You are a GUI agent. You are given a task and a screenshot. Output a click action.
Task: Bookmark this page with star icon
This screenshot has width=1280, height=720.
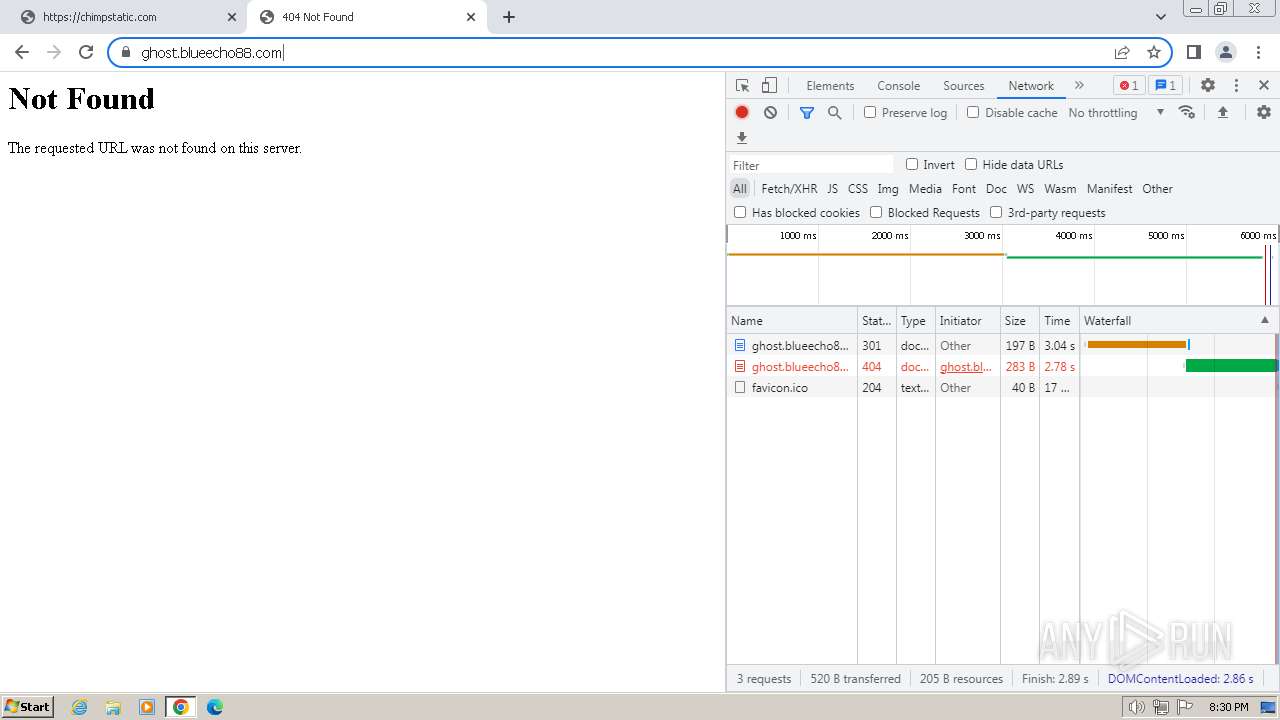(1154, 52)
